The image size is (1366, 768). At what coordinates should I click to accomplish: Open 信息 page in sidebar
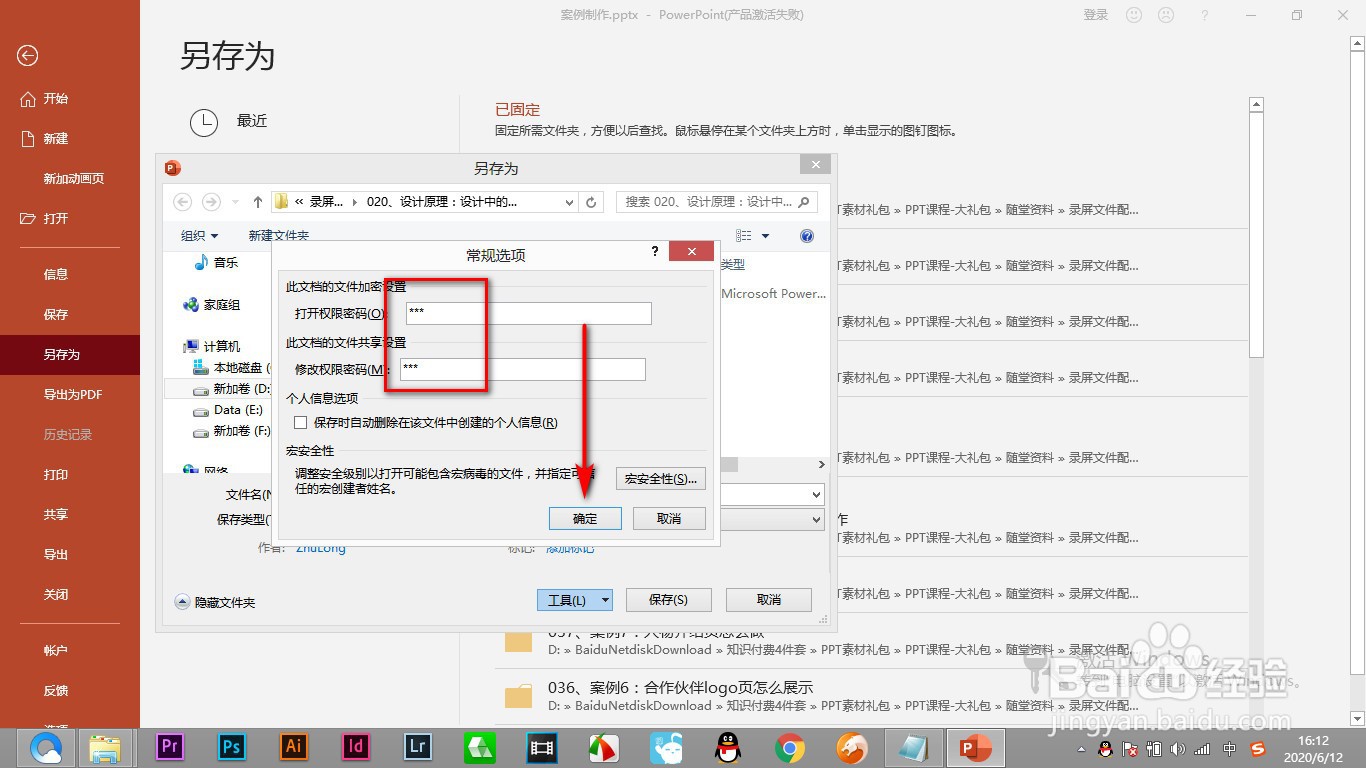(56, 275)
